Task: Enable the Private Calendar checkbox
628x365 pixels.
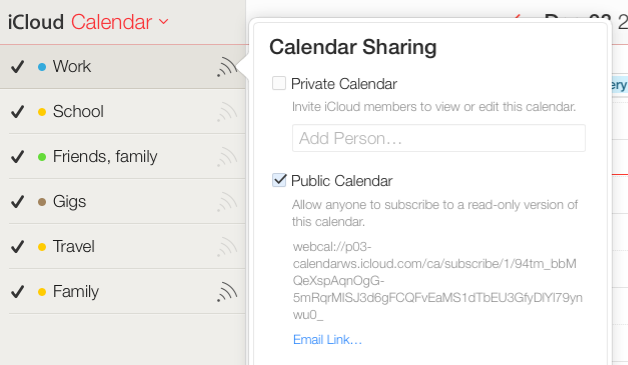Action: 279,83
